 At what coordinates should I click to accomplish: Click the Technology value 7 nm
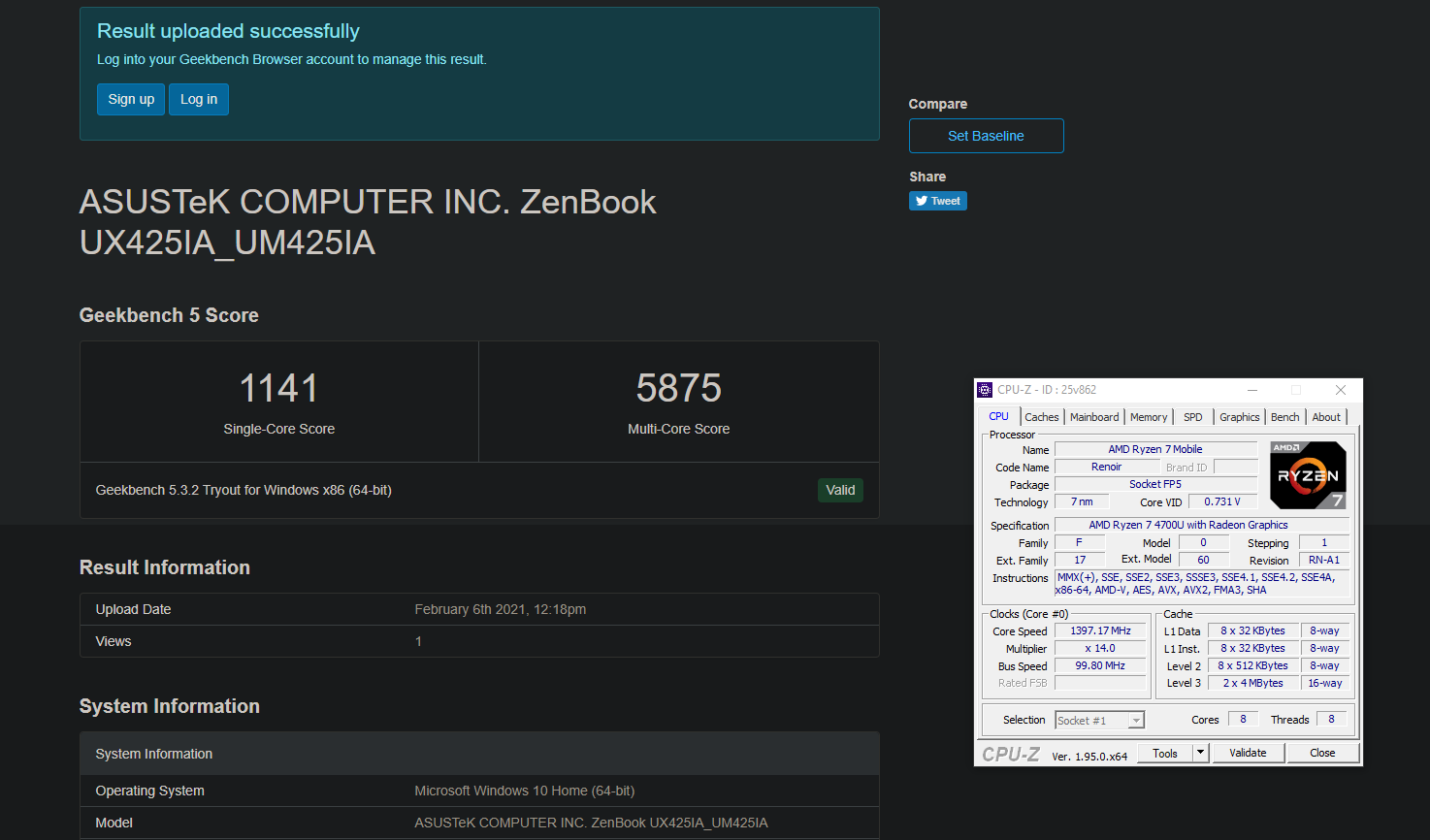pos(1082,501)
